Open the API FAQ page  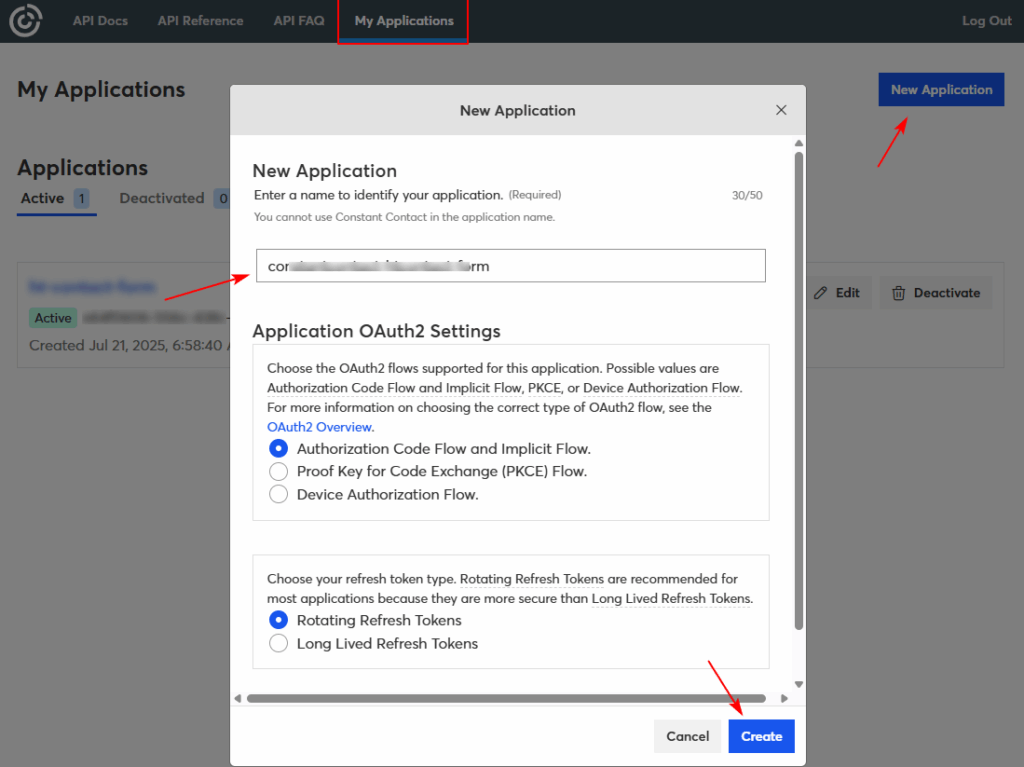pyautogui.click(x=299, y=21)
